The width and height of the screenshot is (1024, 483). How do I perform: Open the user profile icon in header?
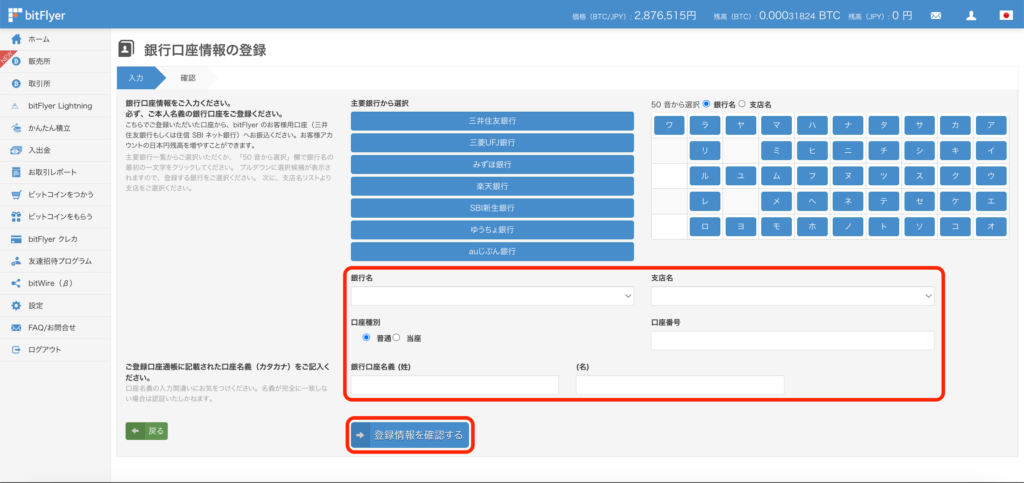(x=971, y=15)
